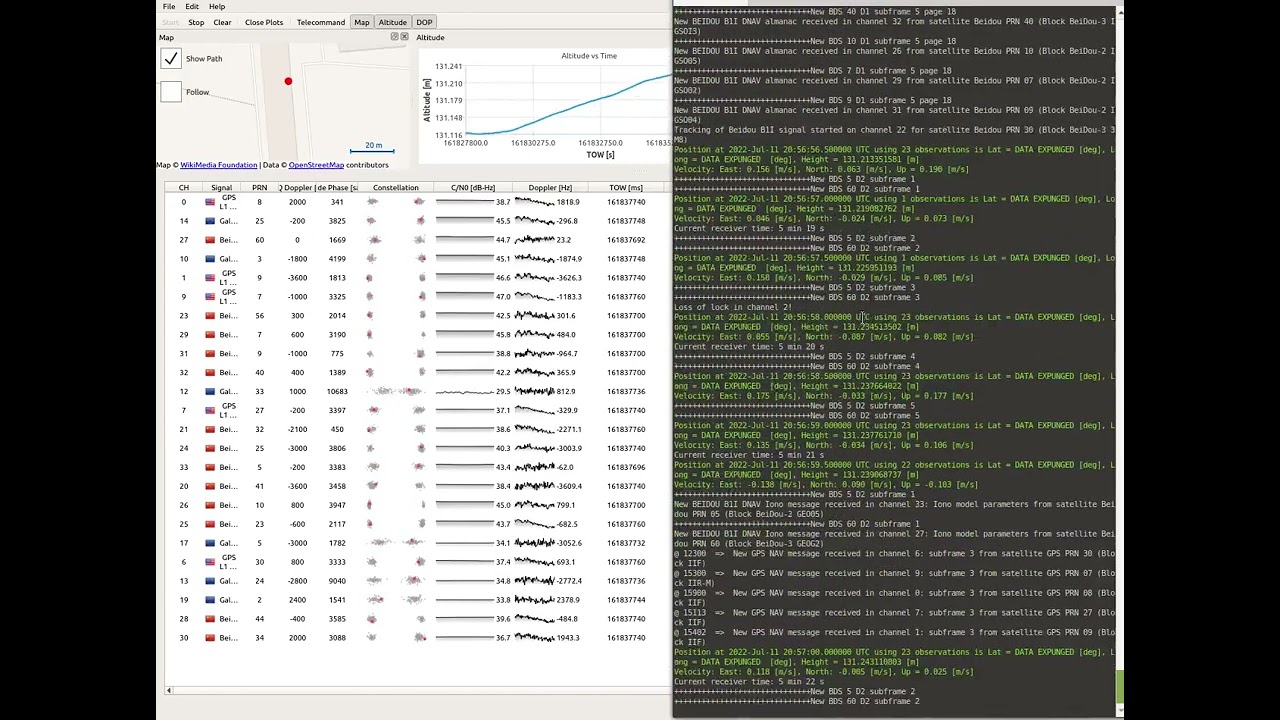
Task: Sort table by PRN column header
Action: pos(260,188)
